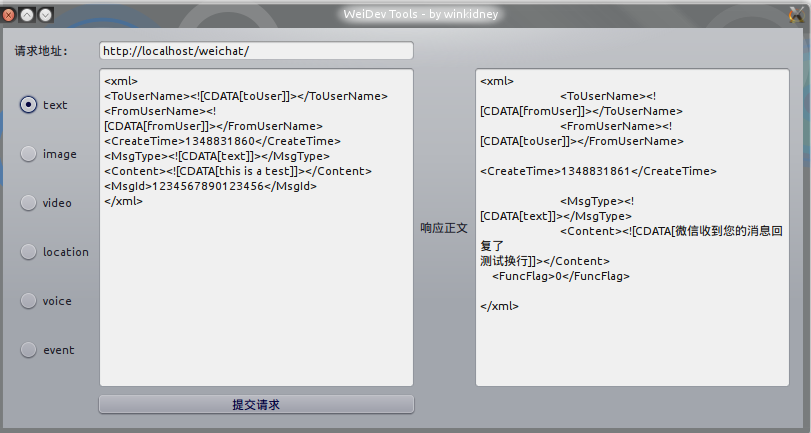The height and width of the screenshot is (433, 811).
Task: Click the 提交请求 submit button
Action: point(256,405)
